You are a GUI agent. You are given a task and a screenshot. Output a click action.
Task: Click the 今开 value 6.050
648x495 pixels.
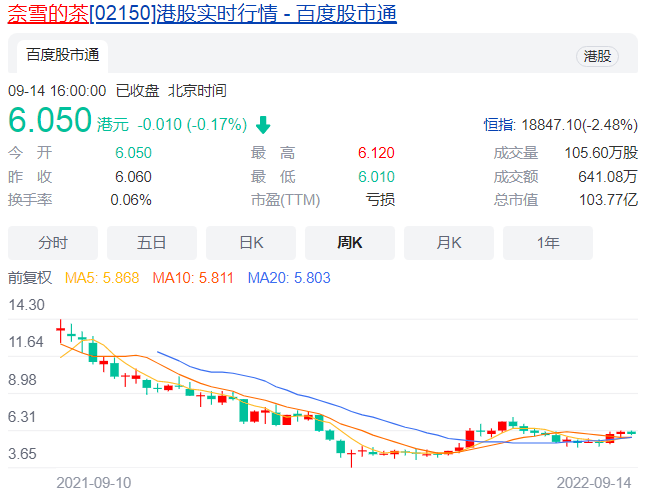click(133, 153)
